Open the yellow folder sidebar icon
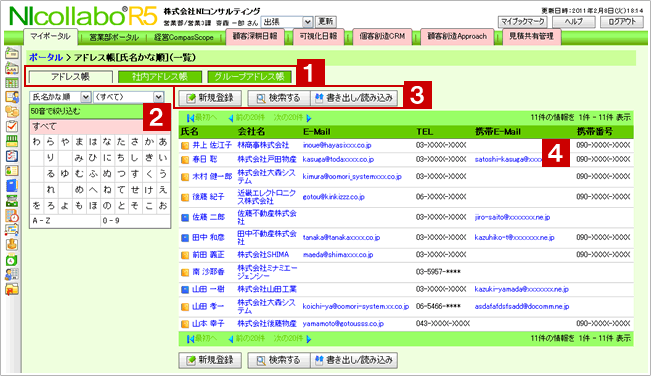 tap(12, 289)
